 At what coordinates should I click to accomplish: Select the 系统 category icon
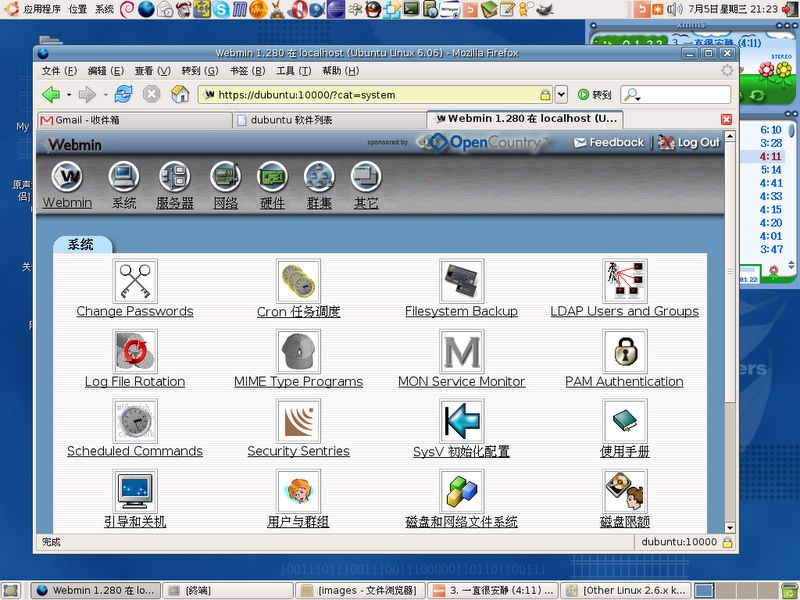tap(124, 177)
